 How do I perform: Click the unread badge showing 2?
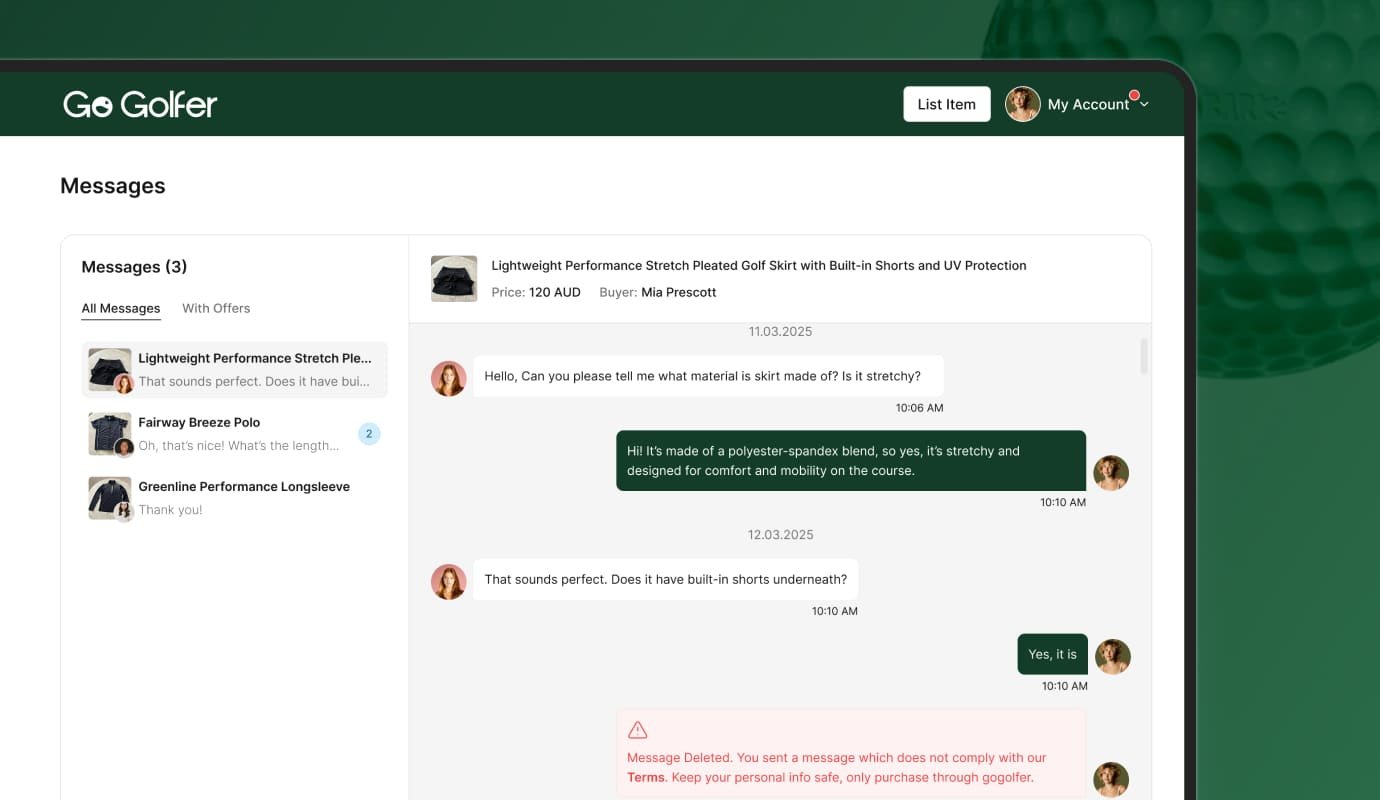coord(369,434)
